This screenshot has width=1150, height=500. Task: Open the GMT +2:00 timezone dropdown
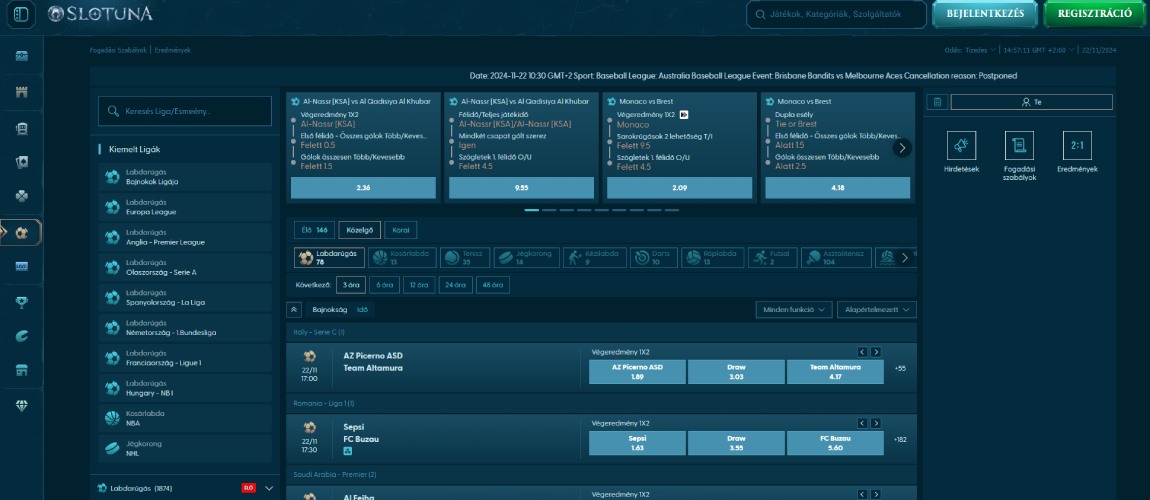coord(1039,50)
